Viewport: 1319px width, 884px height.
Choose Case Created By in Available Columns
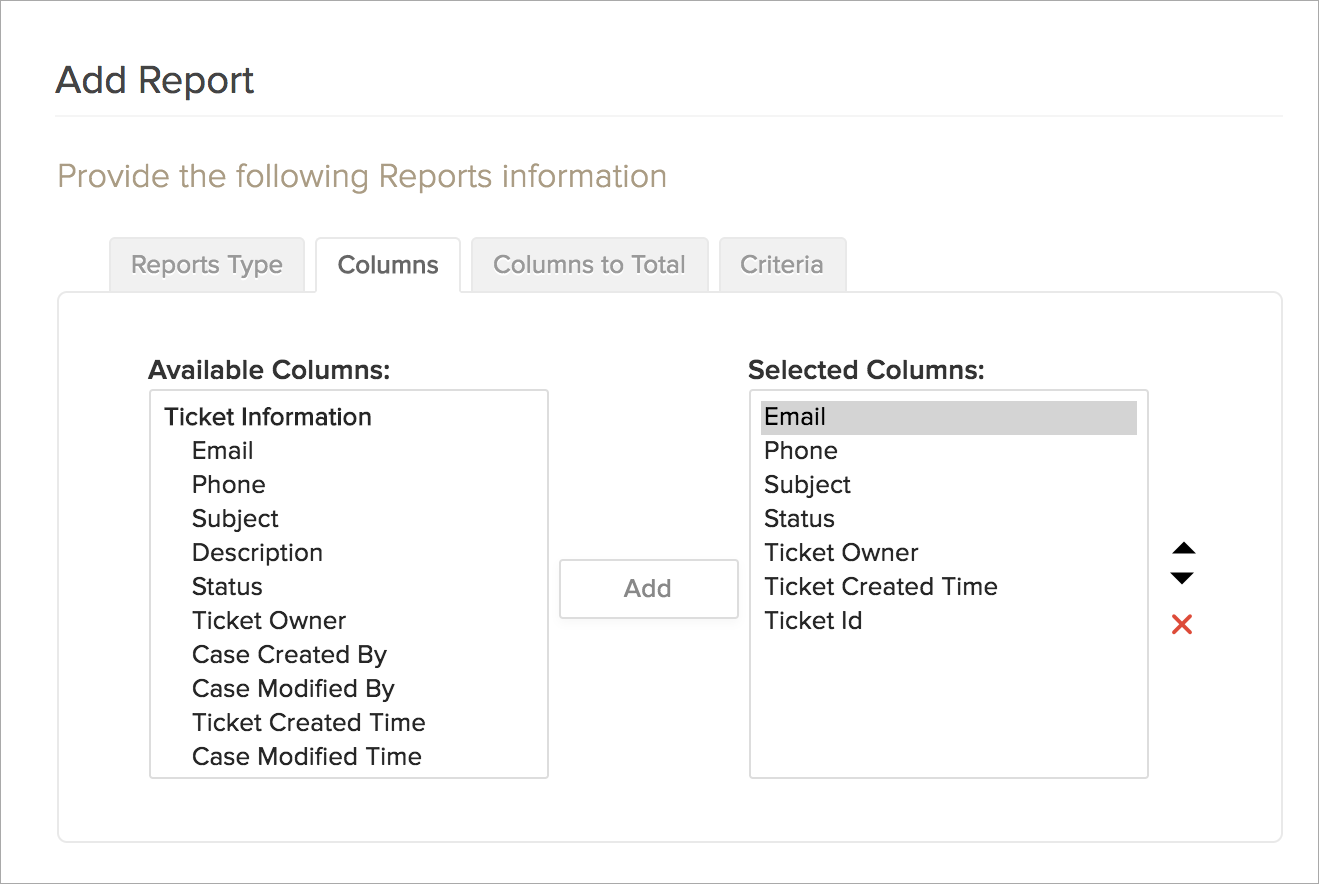(x=289, y=655)
